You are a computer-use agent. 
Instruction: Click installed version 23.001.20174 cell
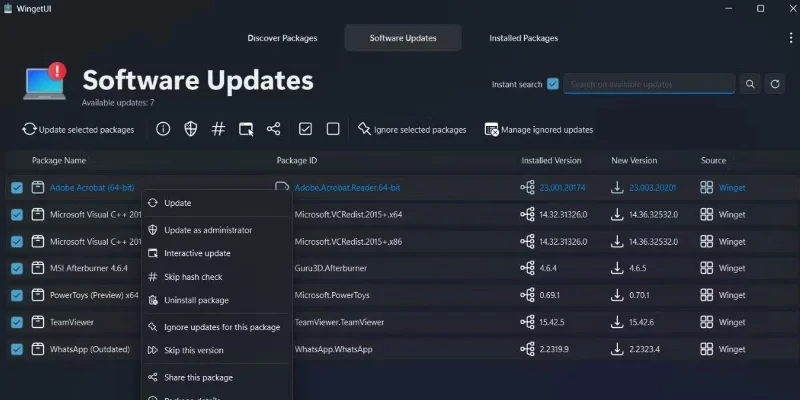(x=562, y=188)
